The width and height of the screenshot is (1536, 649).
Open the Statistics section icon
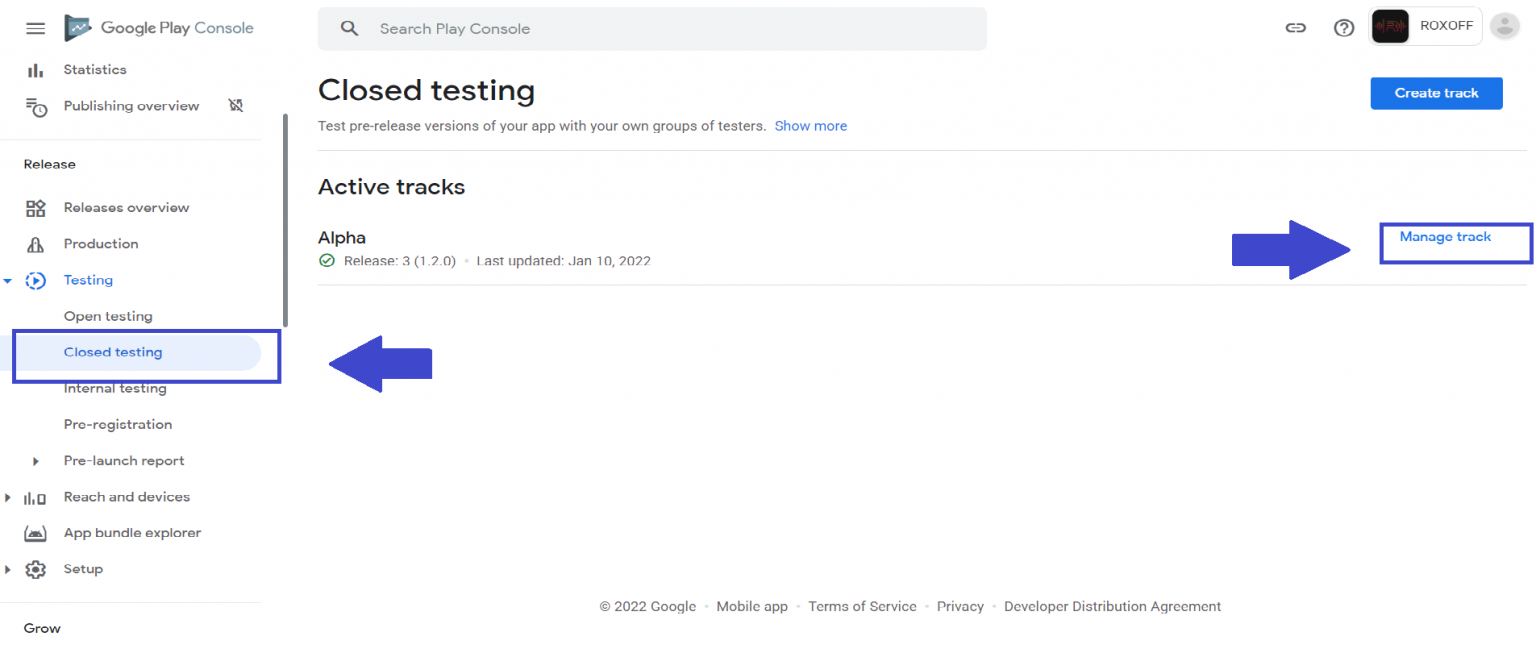coord(37,69)
